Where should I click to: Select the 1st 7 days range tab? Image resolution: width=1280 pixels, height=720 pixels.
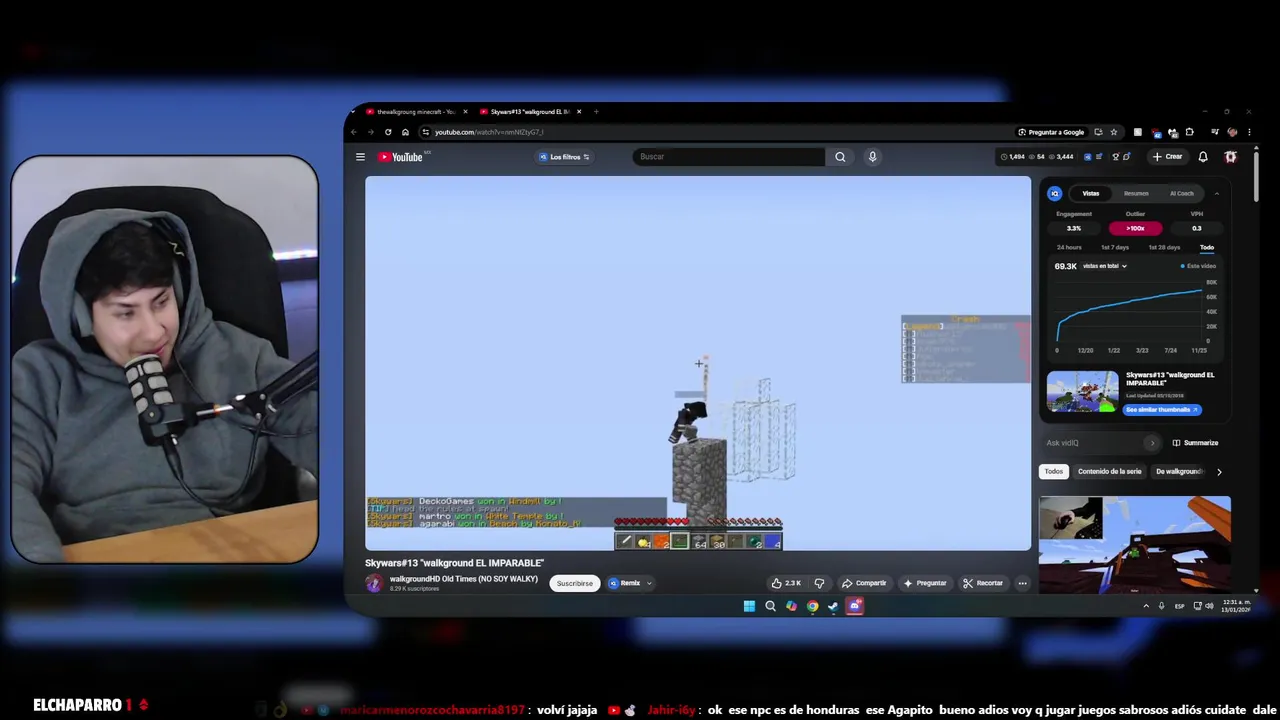pyautogui.click(x=1115, y=247)
